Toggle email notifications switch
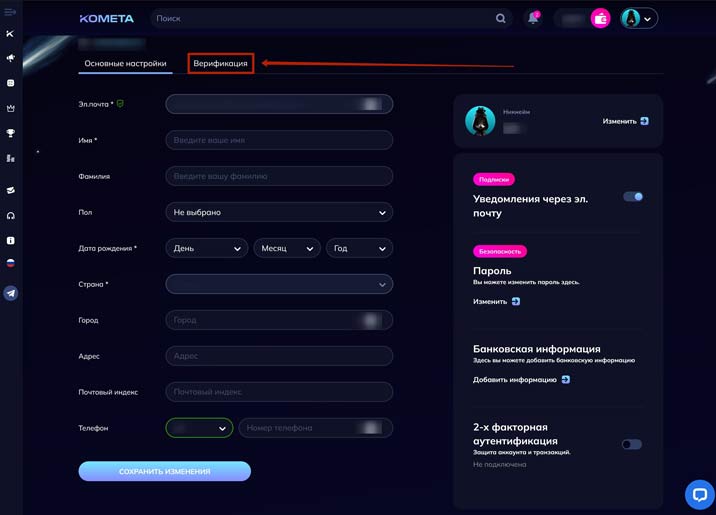 633,197
